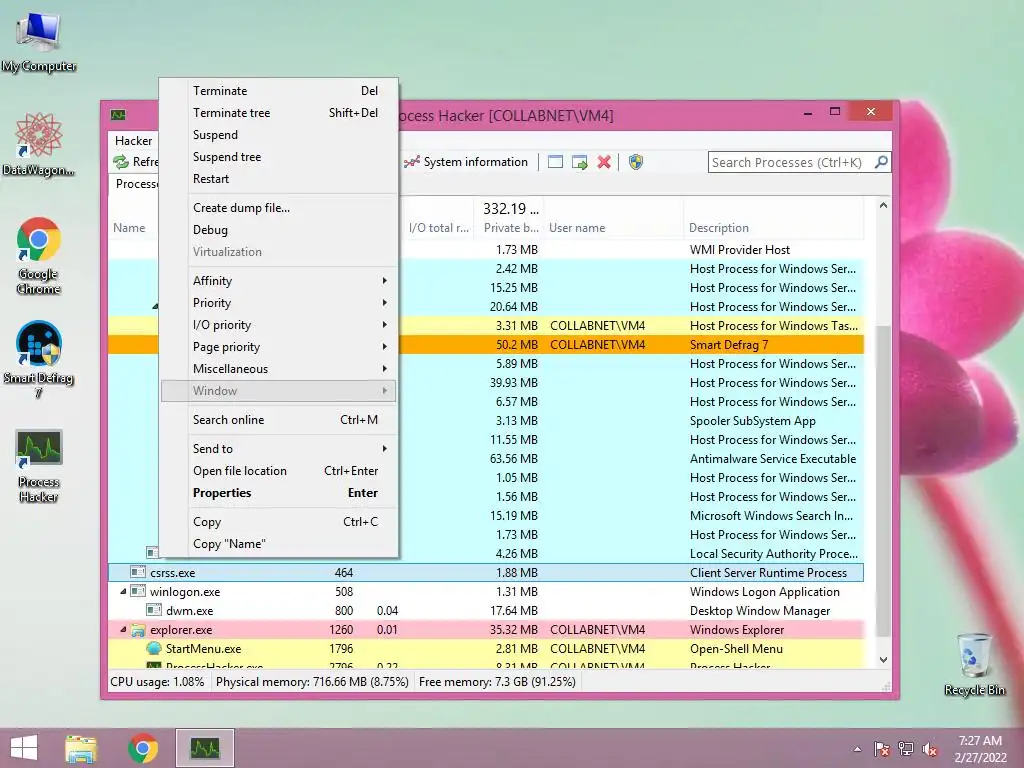Open Process Hacker desktop shortcut
Viewport: 1024px width, 768px height.
(39, 466)
